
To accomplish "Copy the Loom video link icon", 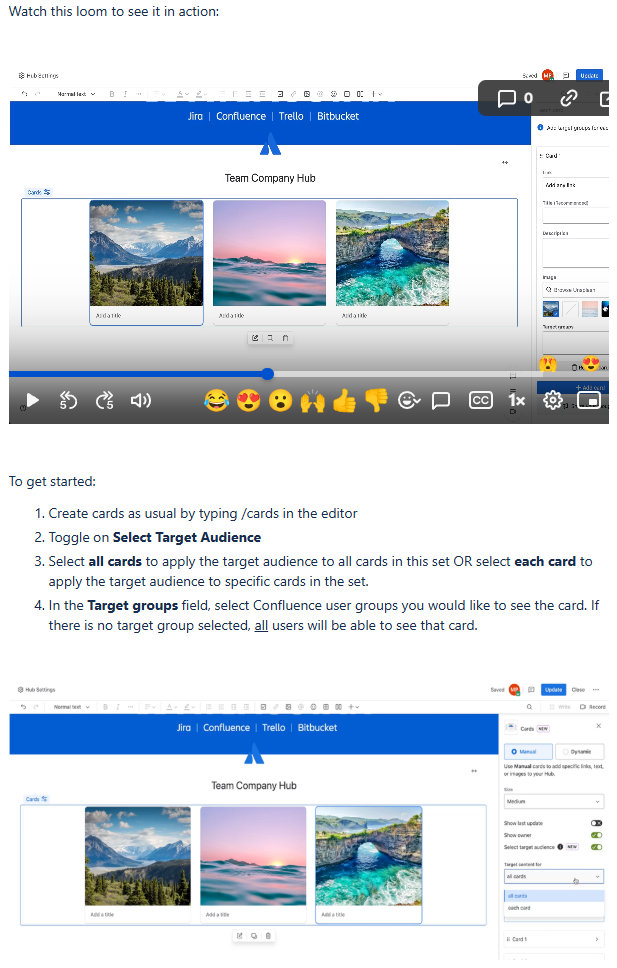I will [569, 98].
